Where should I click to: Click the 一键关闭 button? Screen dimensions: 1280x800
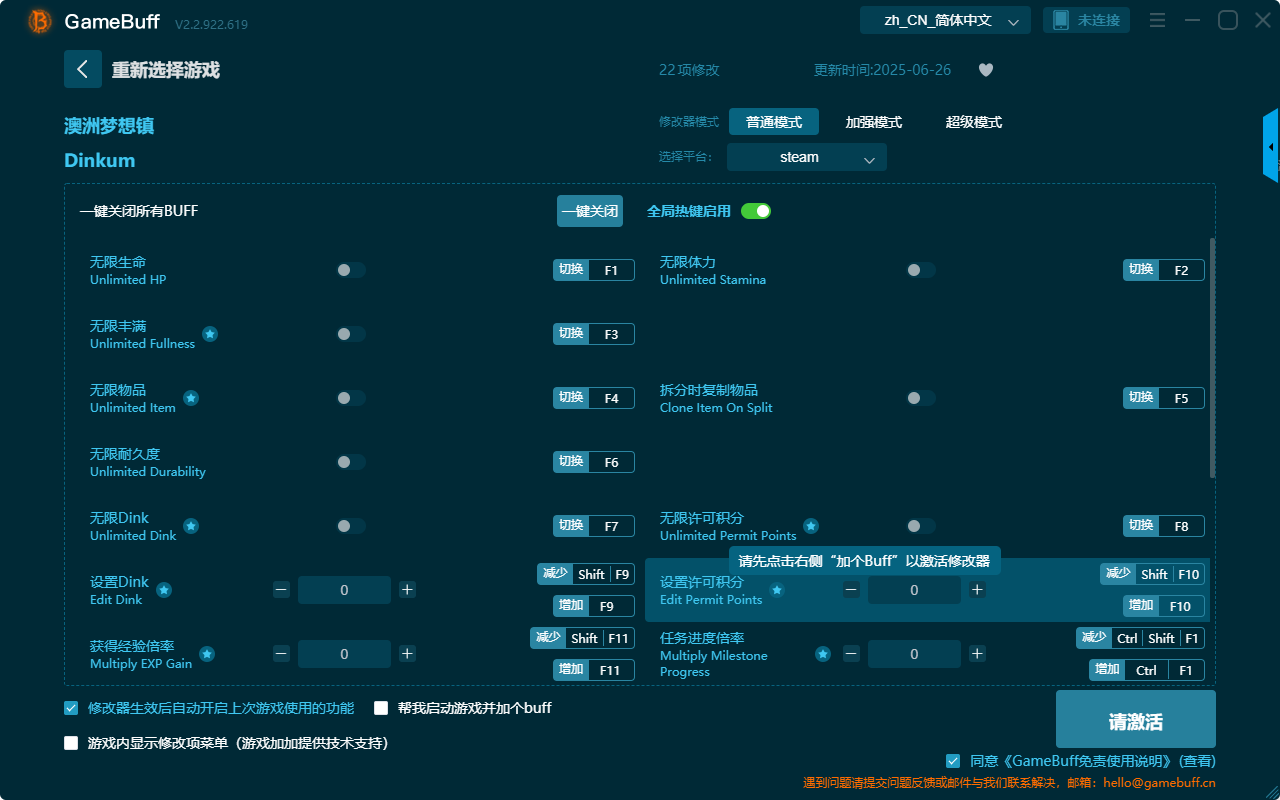(590, 211)
